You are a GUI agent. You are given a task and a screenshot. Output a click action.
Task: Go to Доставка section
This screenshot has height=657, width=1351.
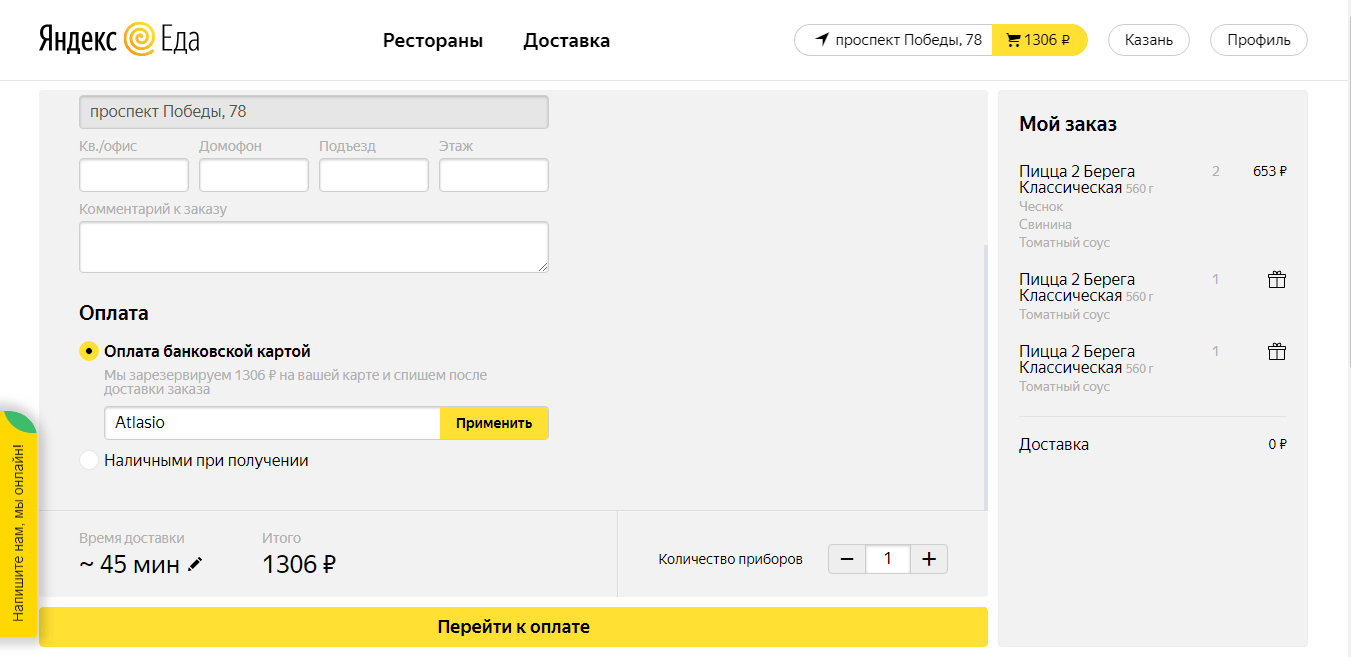pos(566,41)
